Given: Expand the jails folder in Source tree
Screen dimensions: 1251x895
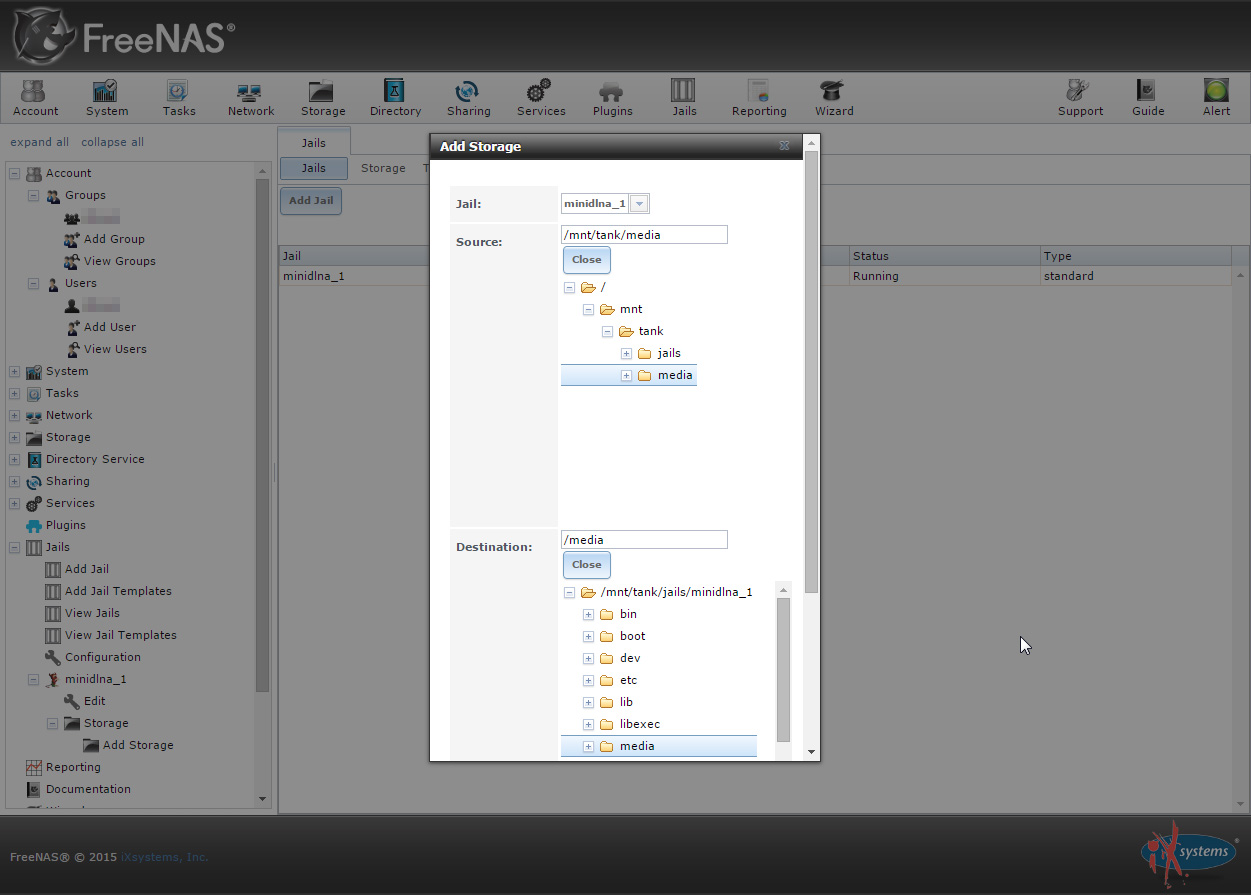Looking at the screenshot, I should pyautogui.click(x=626, y=353).
